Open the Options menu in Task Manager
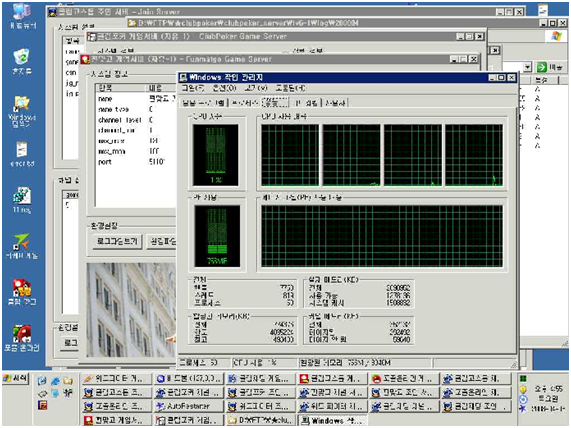The width and height of the screenshot is (571, 428). coord(224,88)
